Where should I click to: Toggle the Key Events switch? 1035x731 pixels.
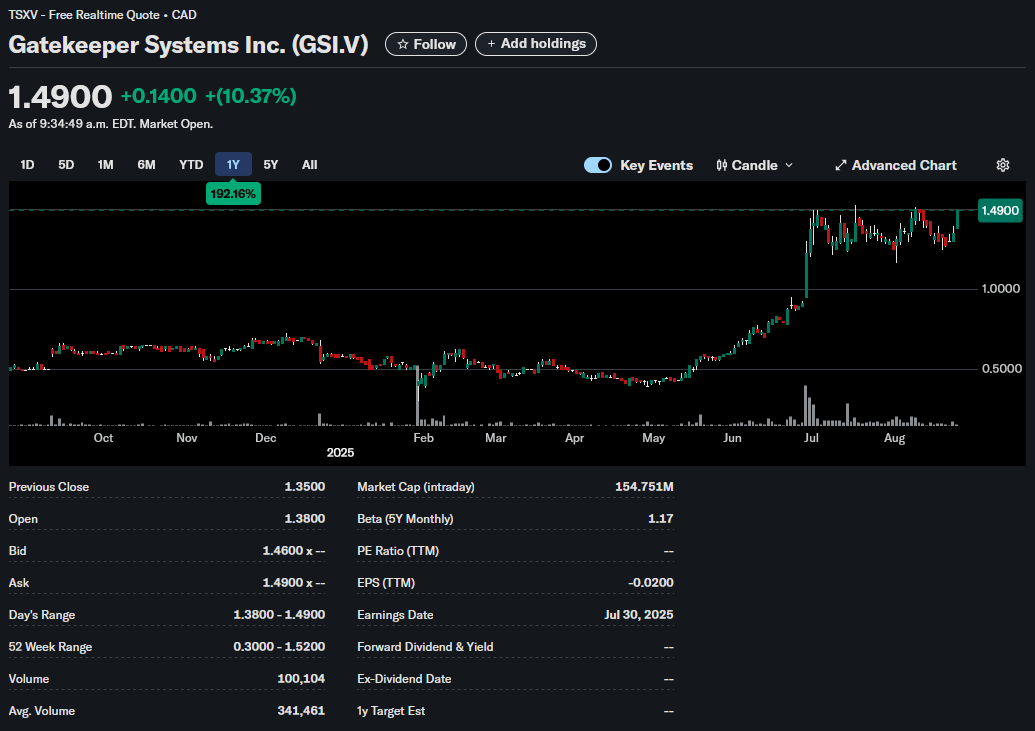coord(598,165)
